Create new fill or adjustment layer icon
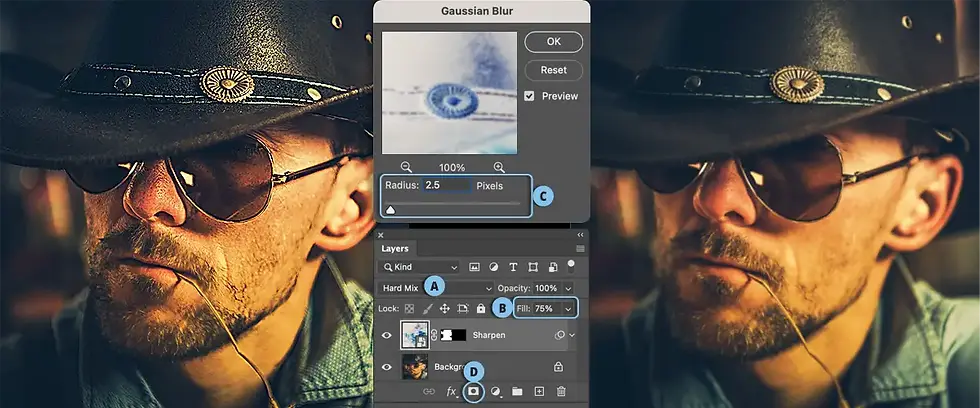Screen dimensions: 980x408 [x=496, y=392]
